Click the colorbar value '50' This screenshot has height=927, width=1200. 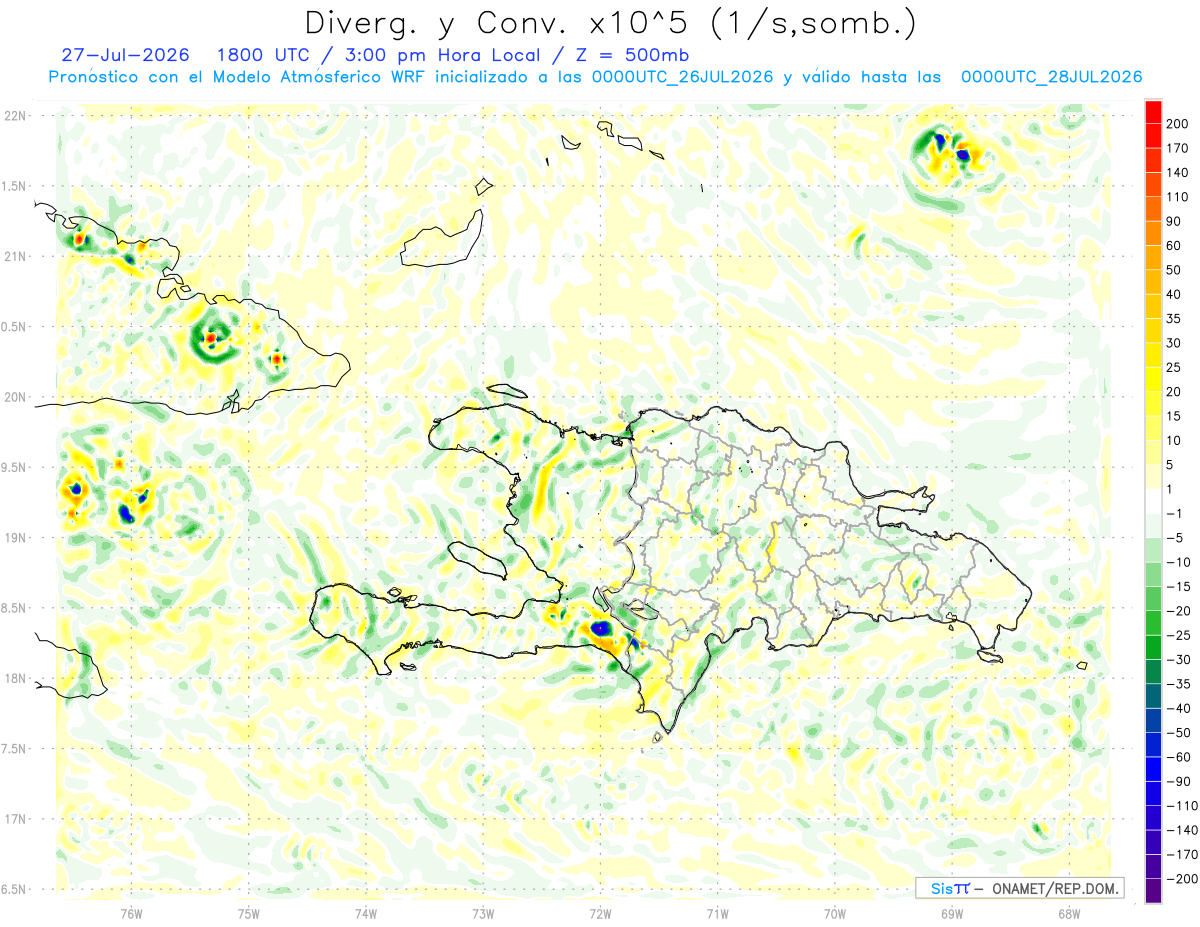pos(1174,270)
